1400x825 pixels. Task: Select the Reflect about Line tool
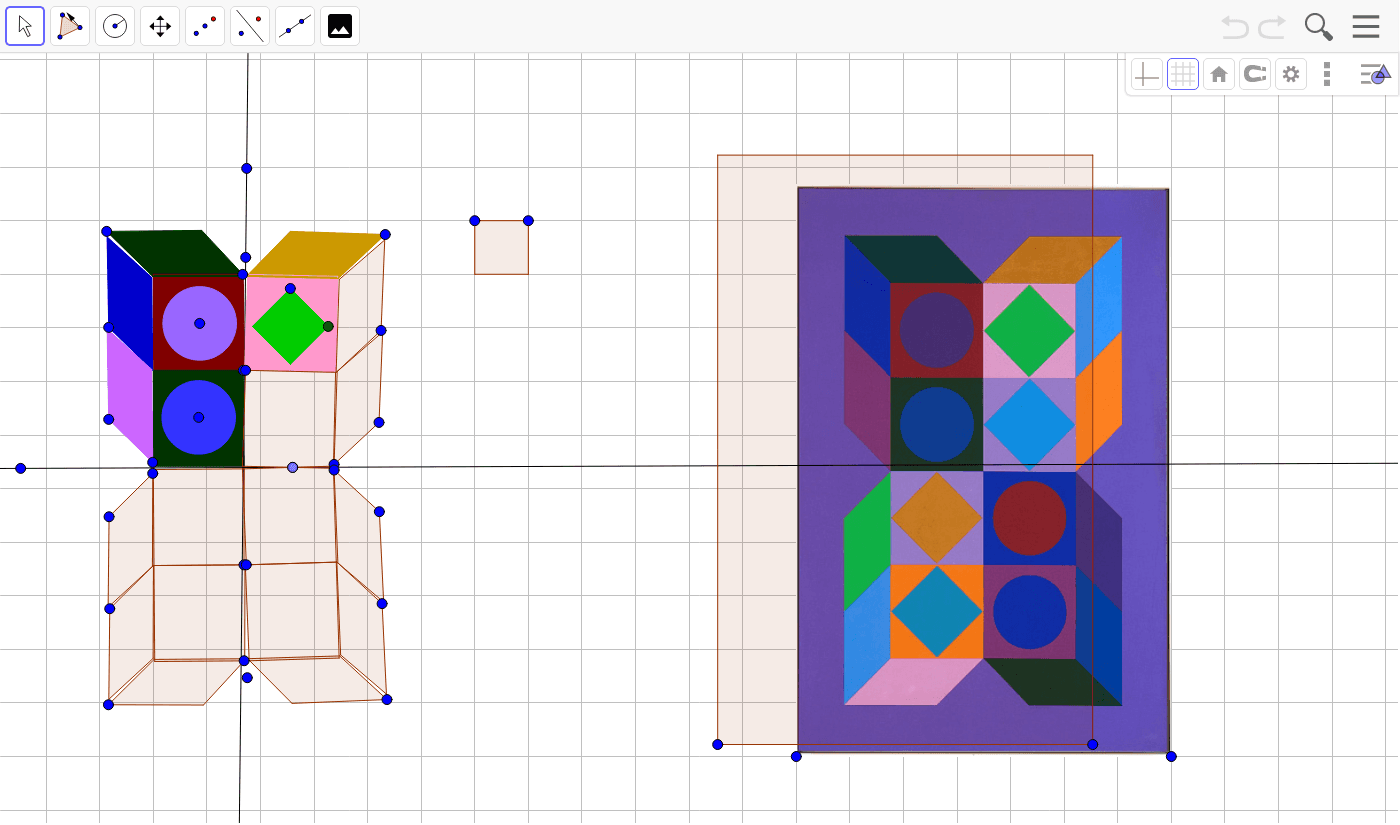[250, 26]
